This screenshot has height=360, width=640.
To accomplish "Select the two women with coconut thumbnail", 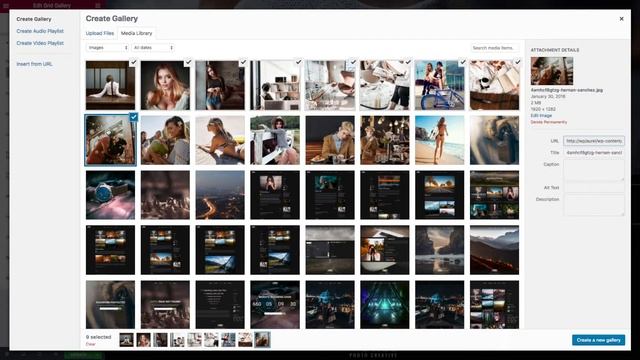I will tap(165, 140).
